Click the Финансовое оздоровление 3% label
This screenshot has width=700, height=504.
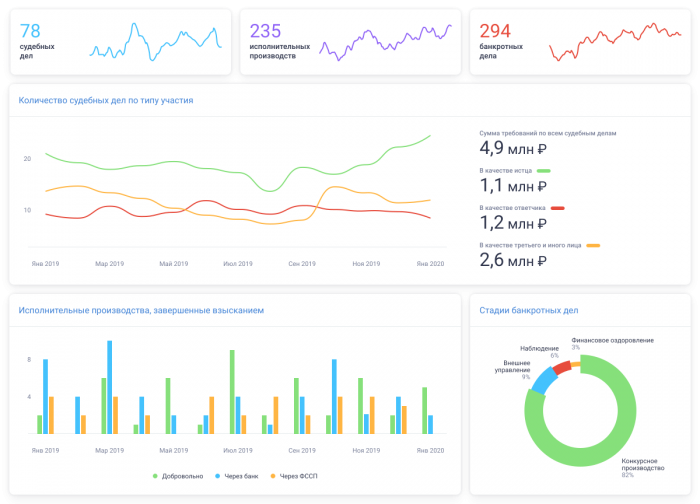(x=612, y=342)
